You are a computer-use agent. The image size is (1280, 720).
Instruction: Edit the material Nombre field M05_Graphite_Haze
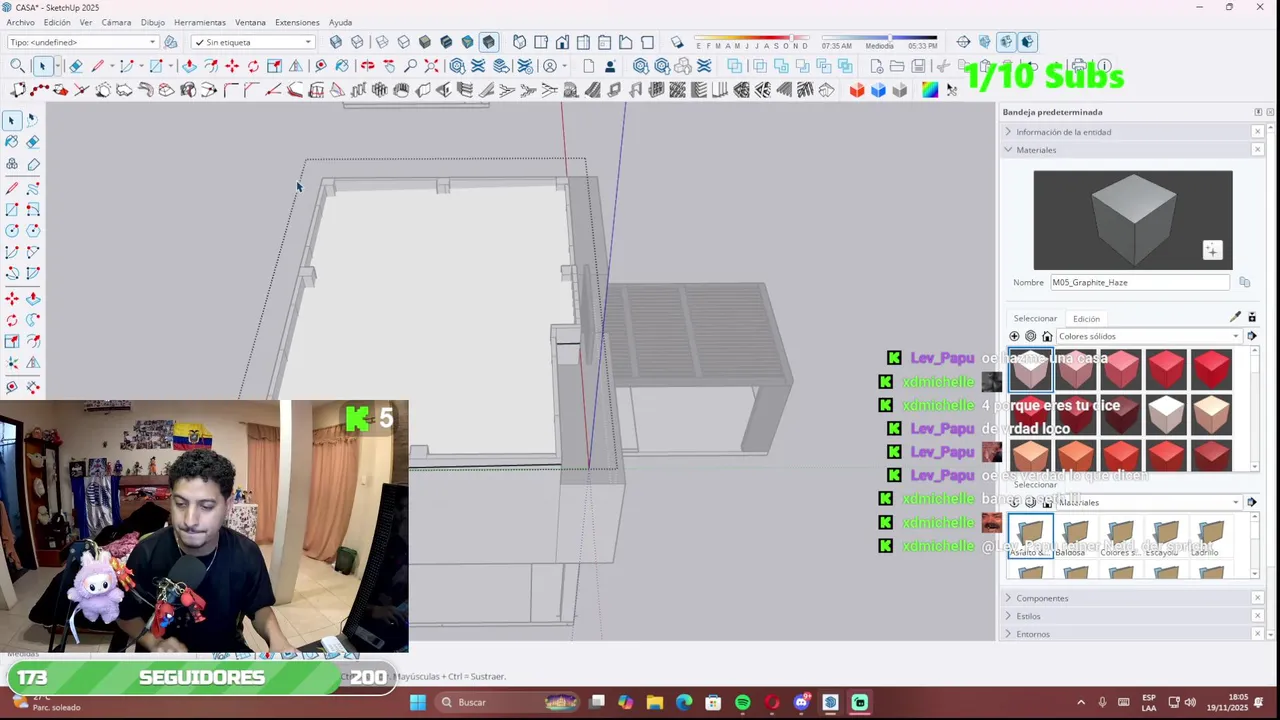click(x=1140, y=282)
